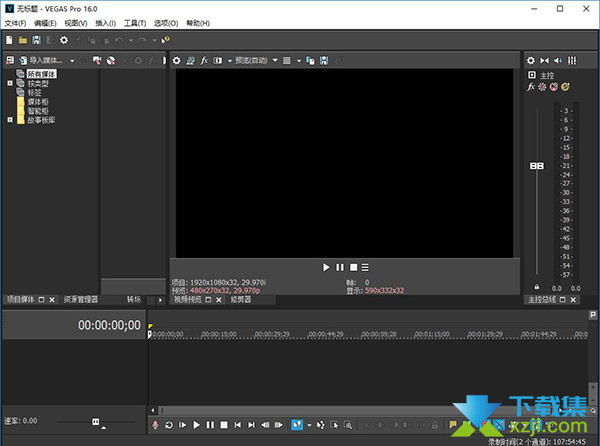Open video preview properties gear icon
Screen dimensions: 600x446
tap(176, 60)
